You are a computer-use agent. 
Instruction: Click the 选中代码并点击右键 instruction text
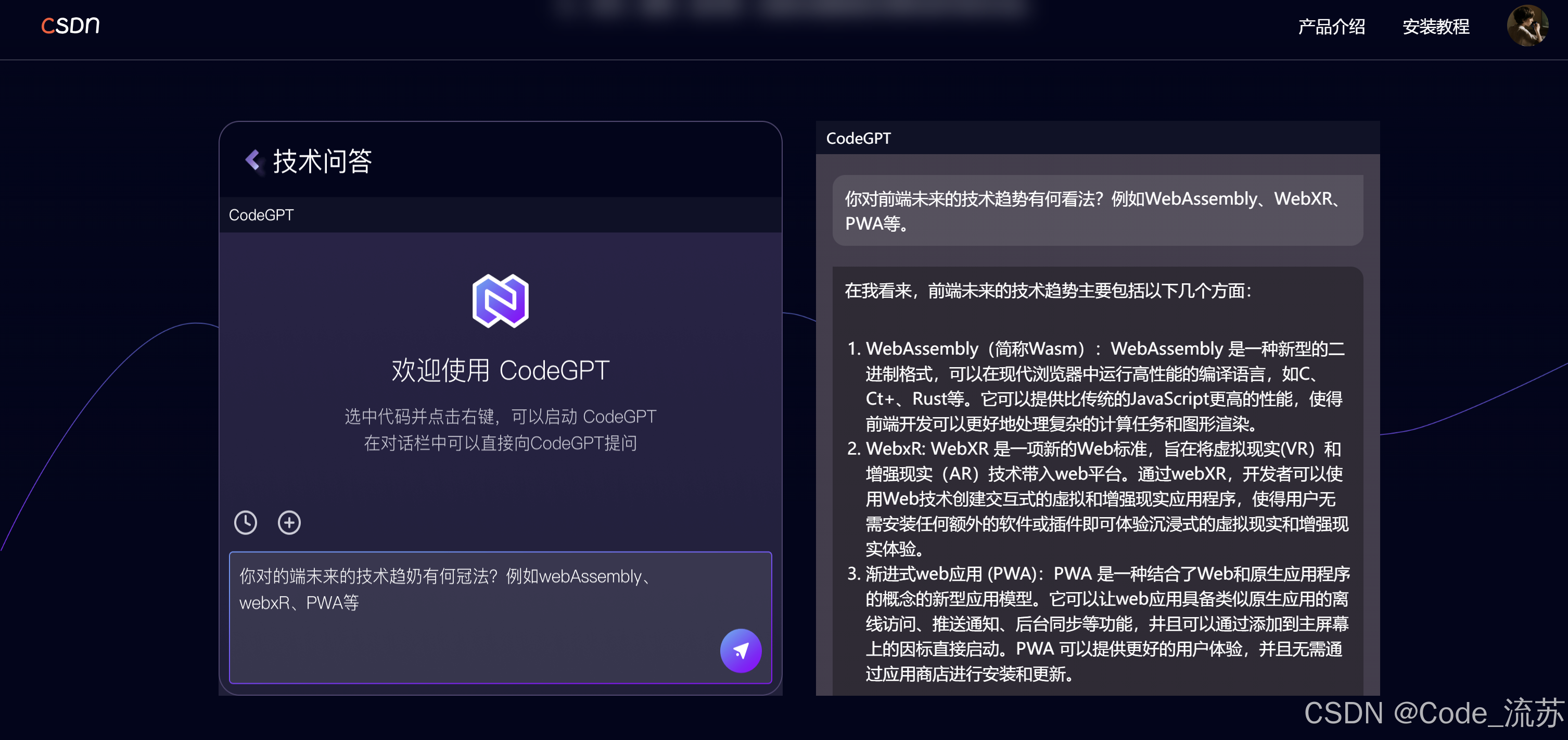[500, 417]
